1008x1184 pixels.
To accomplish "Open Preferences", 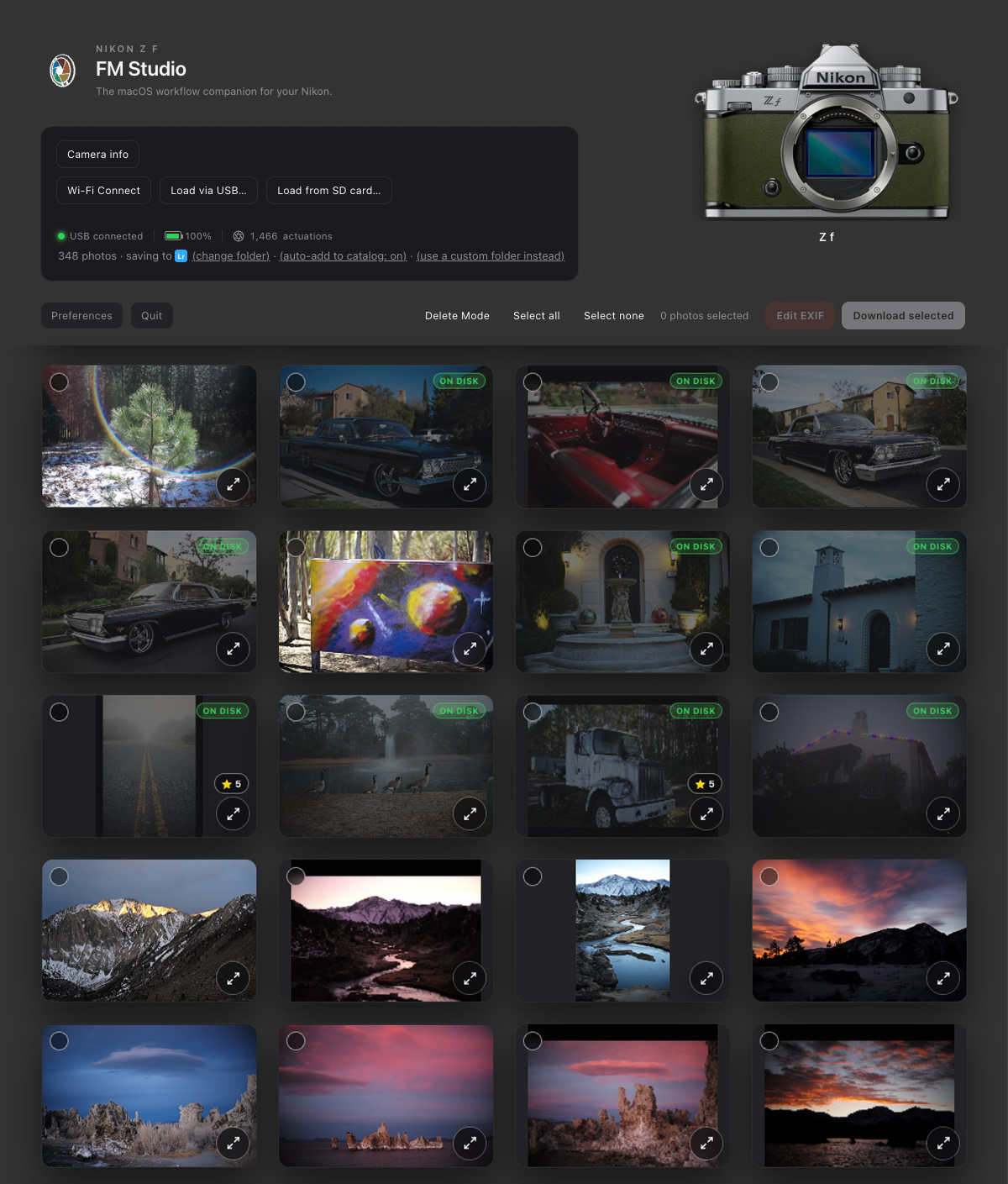I will pyautogui.click(x=81, y=316).
